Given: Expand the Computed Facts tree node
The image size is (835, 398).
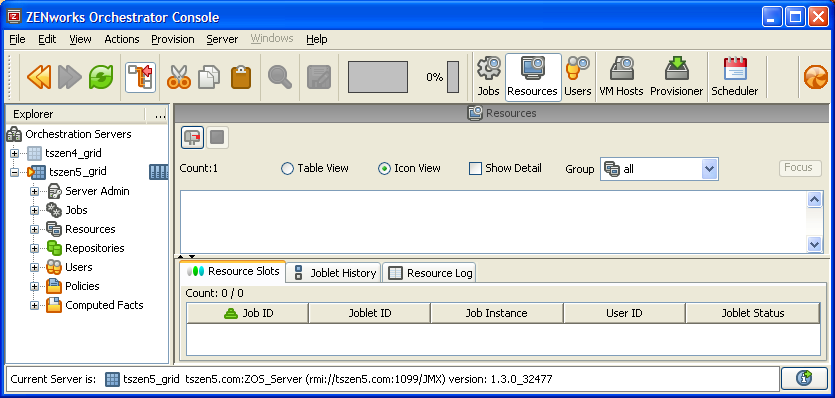Looking at the screenshot, I should click(35, 306).
